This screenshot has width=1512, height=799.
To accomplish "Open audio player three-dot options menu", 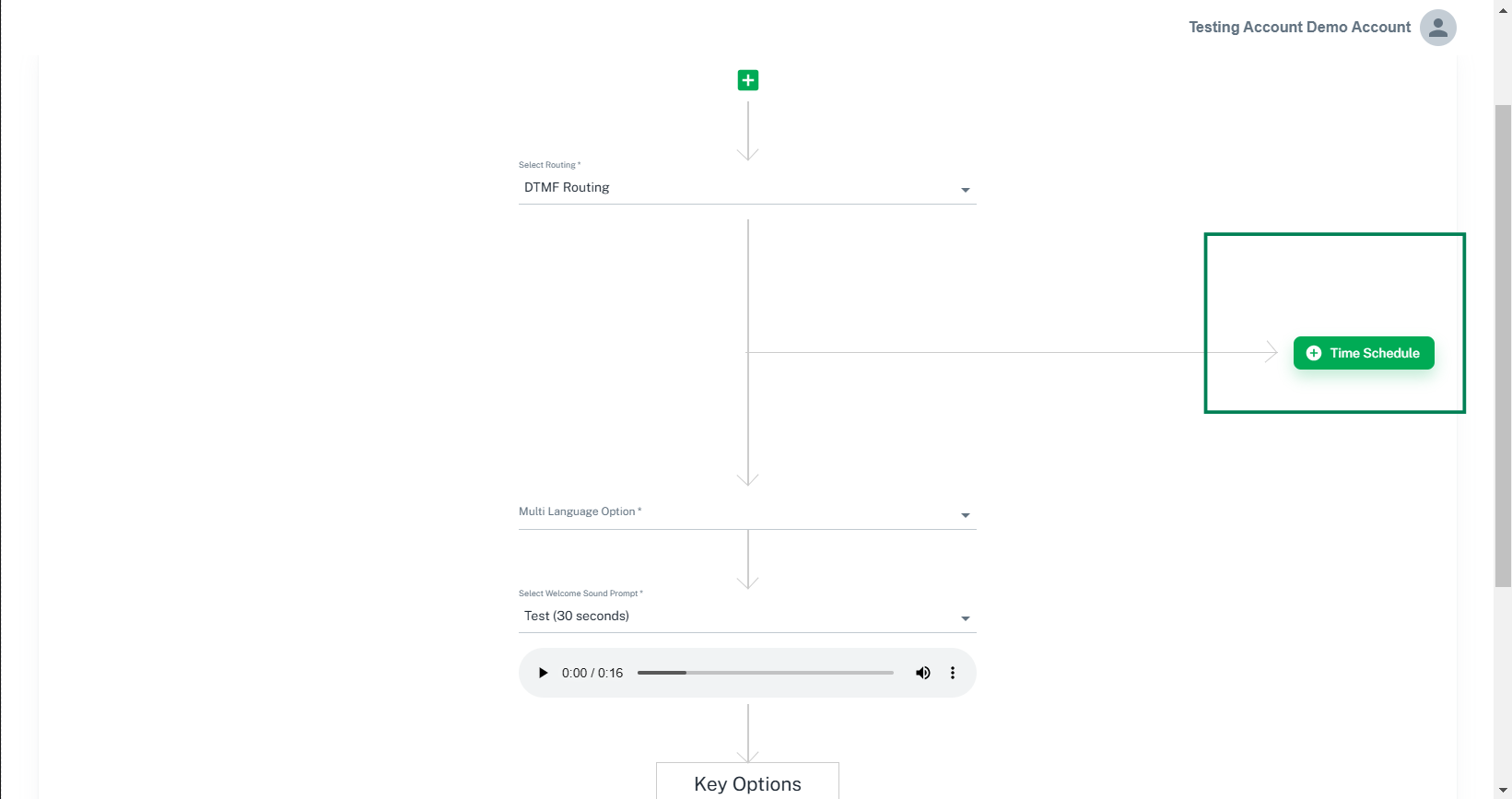I will coord(953,673).
